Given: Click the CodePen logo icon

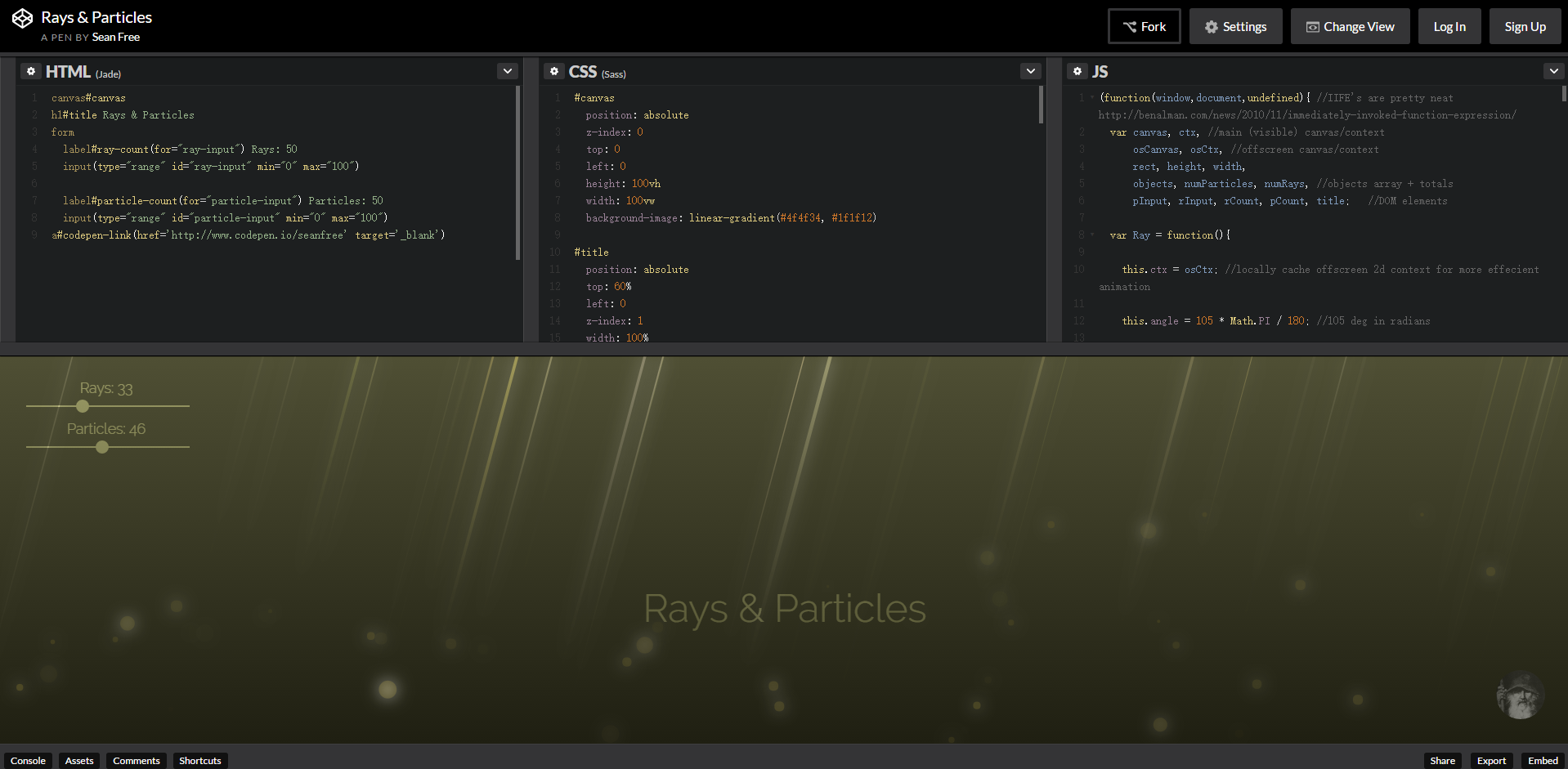Looking at the screenshot, I should coord(22,18).
